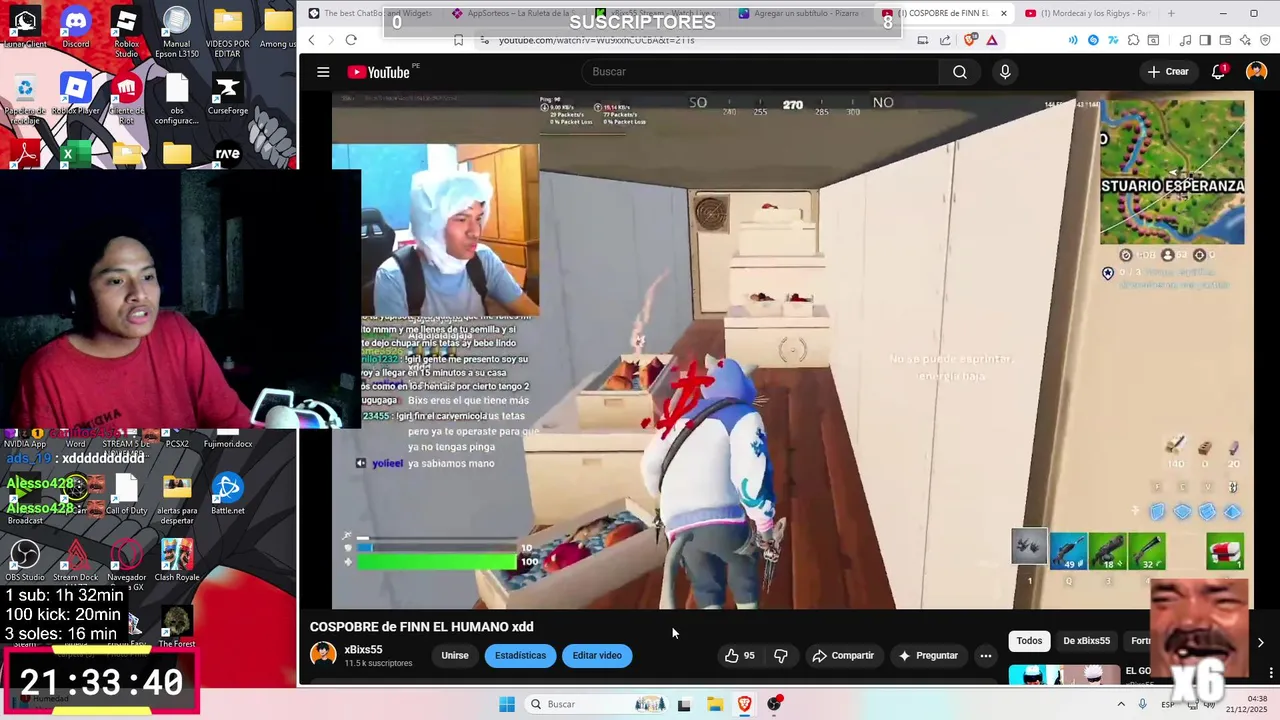The image size is (1280, 720).
Task: Click the Editar video button
Action: [x=597, y=656]
